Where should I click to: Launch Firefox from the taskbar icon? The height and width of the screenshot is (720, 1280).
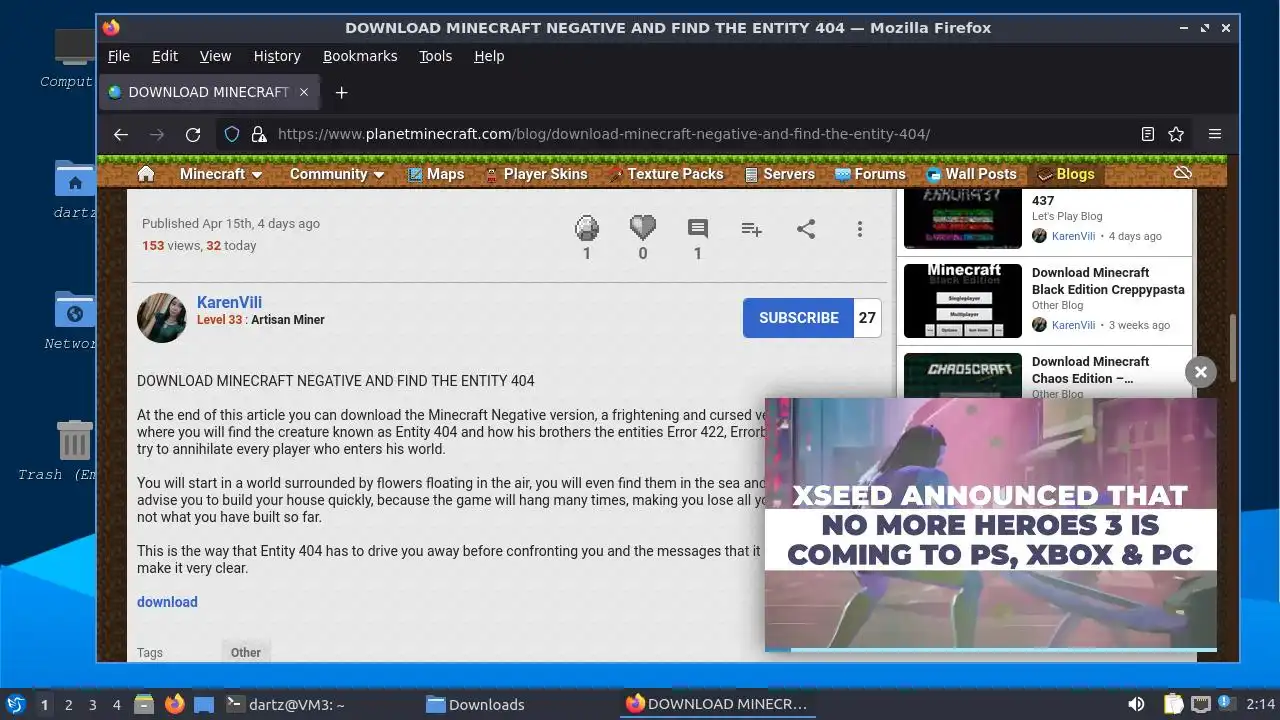175,704
